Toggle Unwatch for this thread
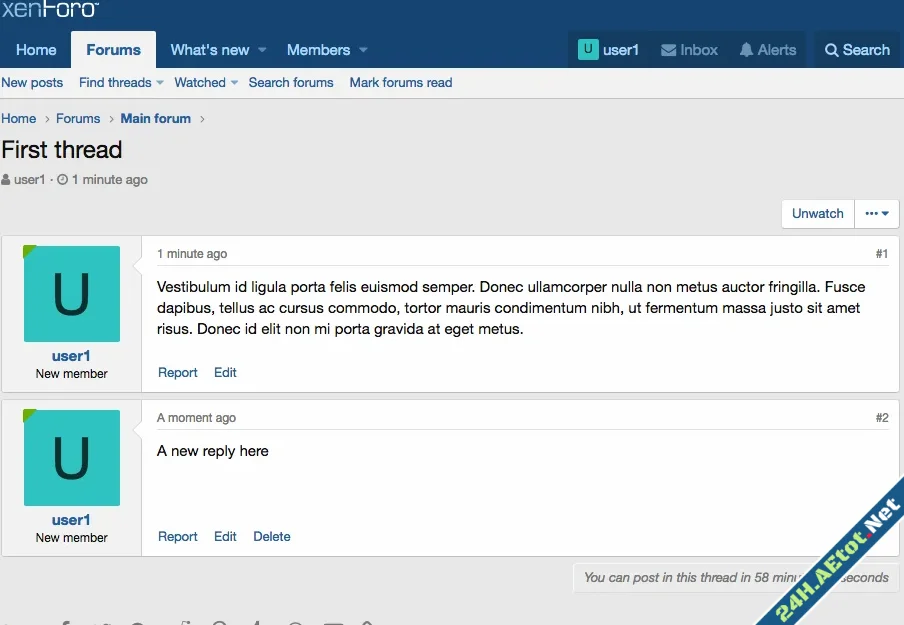 click(818, 214)
